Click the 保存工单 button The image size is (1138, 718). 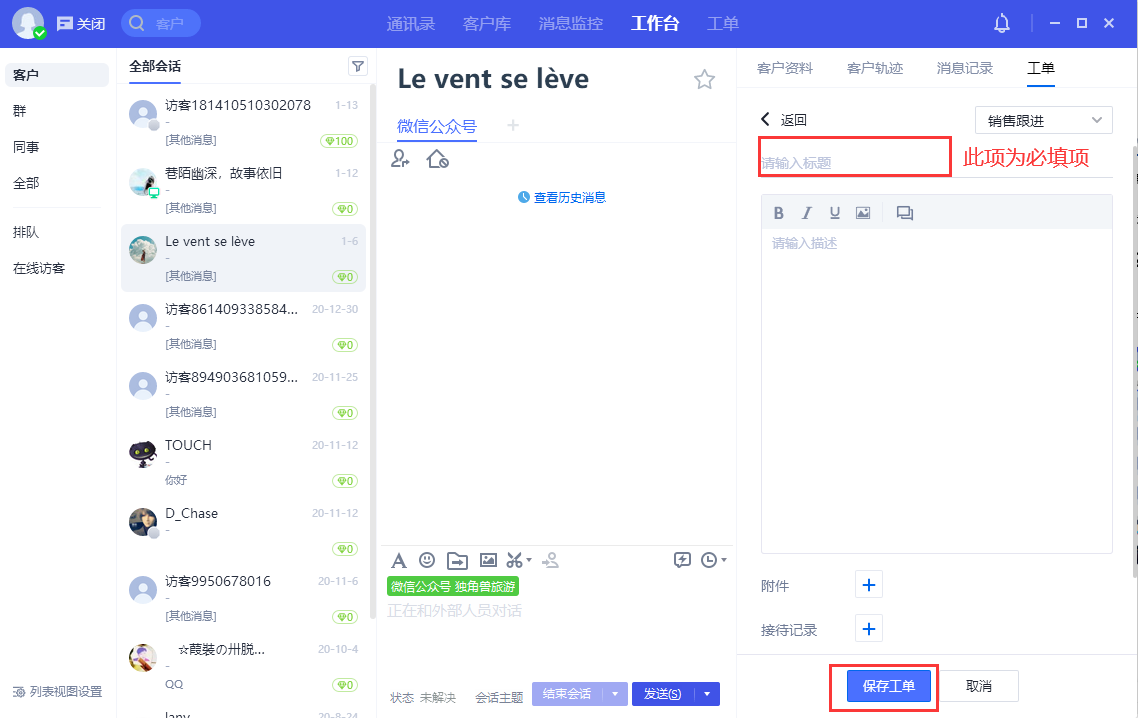click(888, 686)
